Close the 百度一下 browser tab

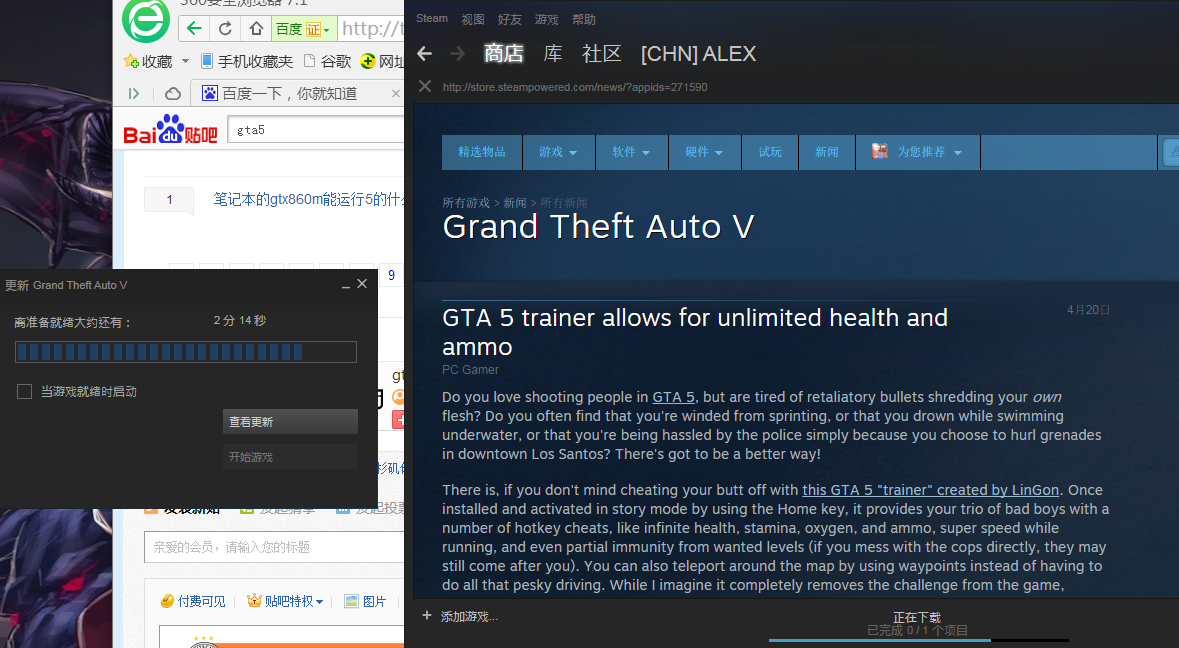click(396, 94)
